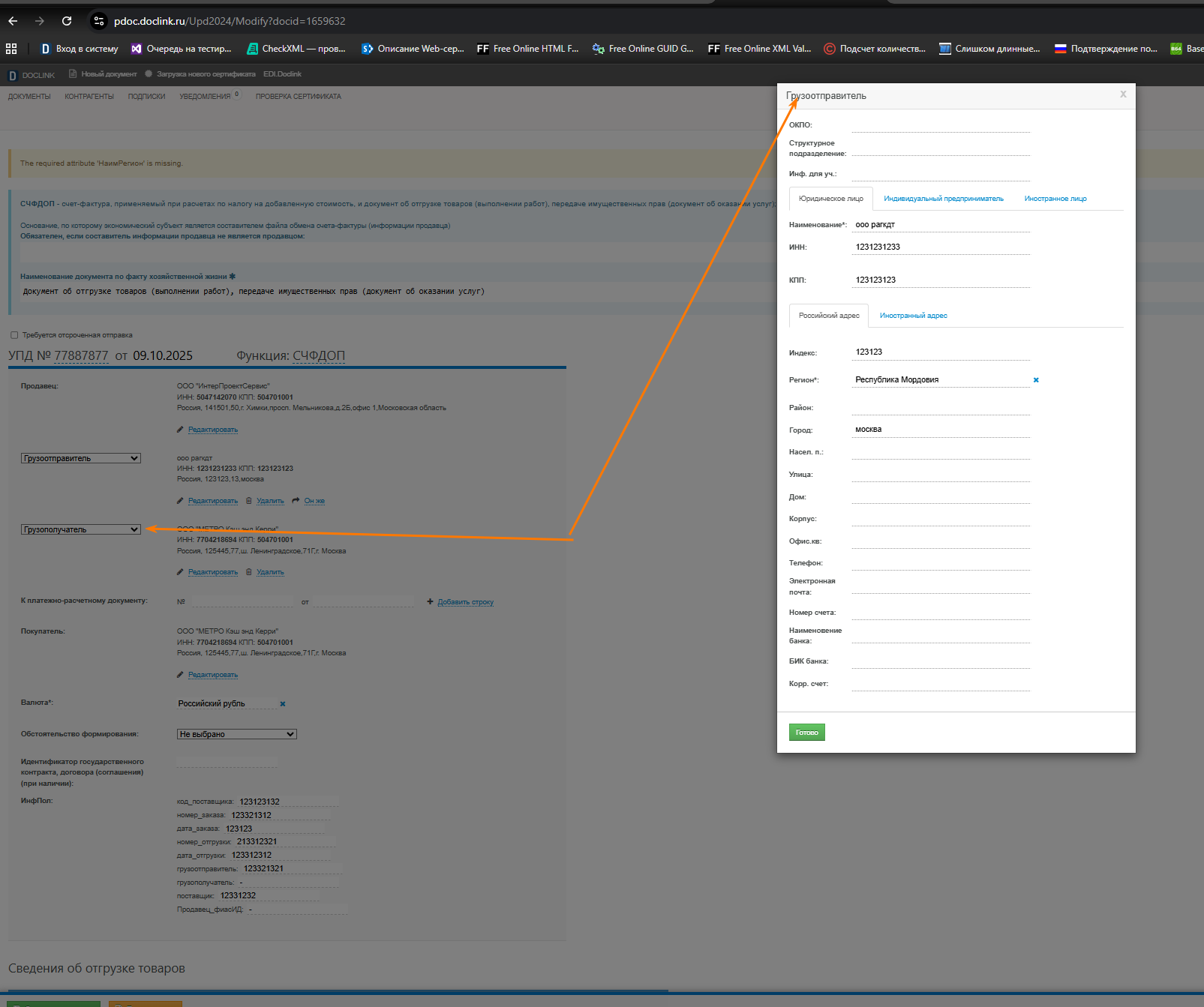Click the plus icon for 'Добавить строку'
The height and width of the screenshot is (1007, 1204).
[x=430, y=602]
